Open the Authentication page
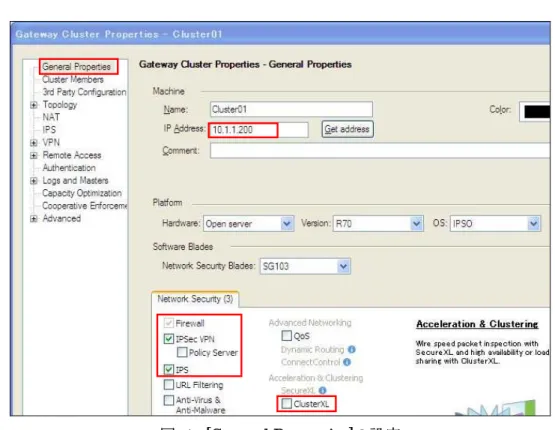555x430 pixels. [69, 168]
